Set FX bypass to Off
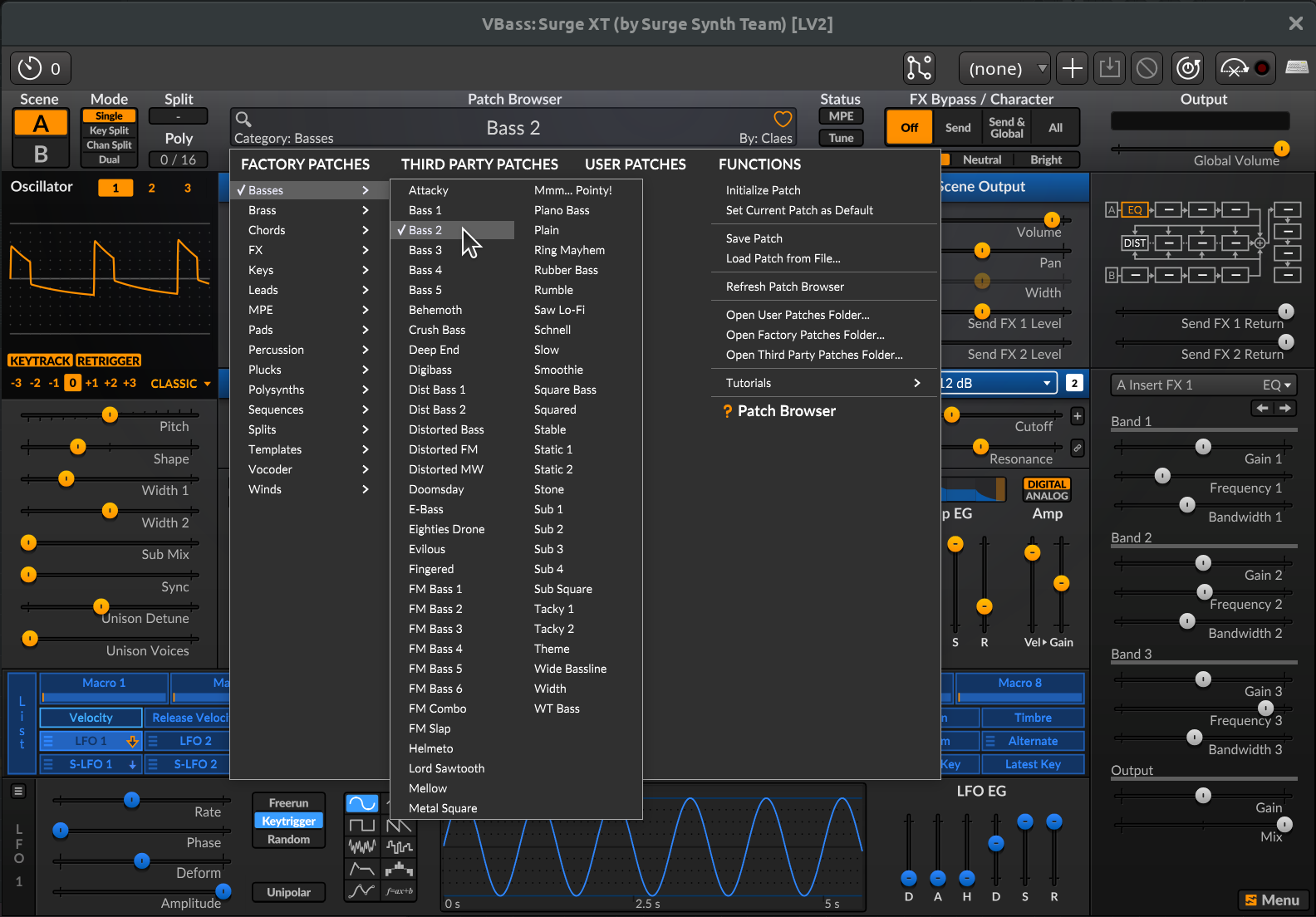This screenshot has width=1316, height=917. [910, 128]
